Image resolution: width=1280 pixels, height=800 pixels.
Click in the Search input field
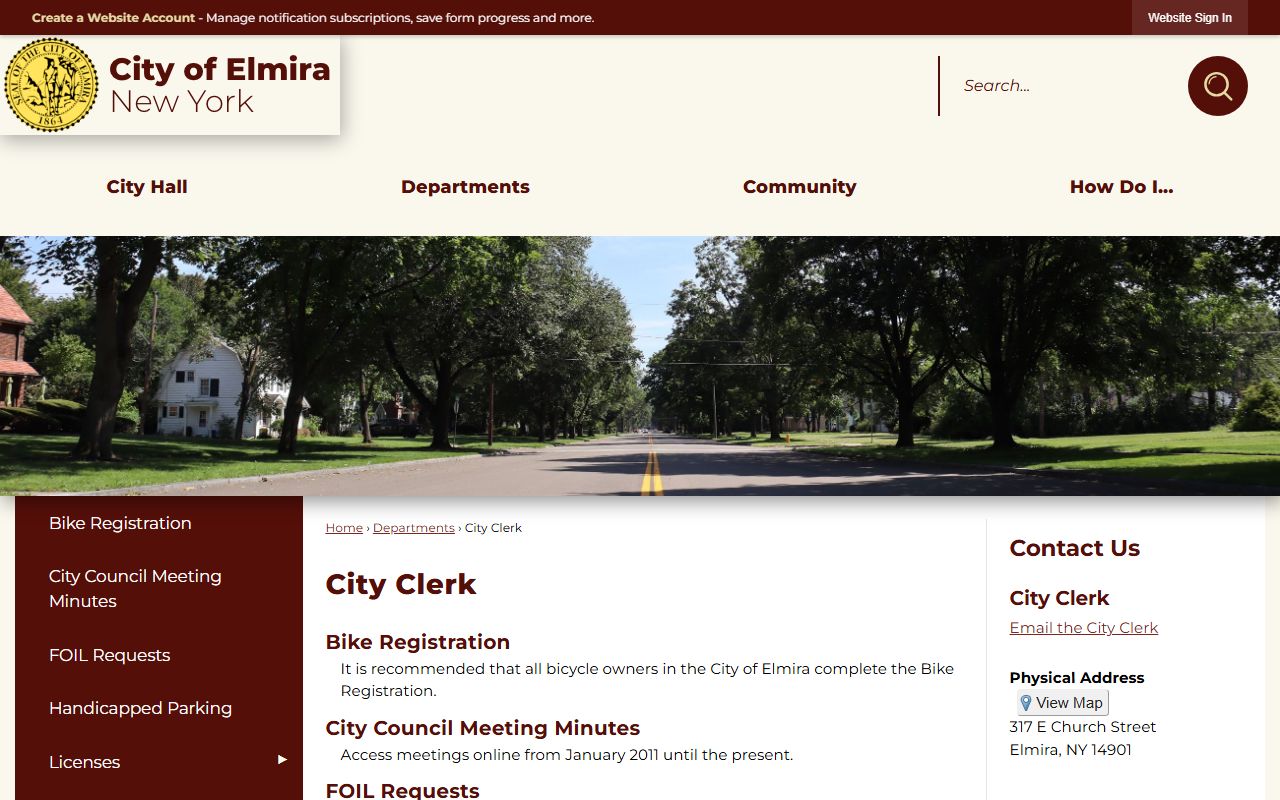1063,86
